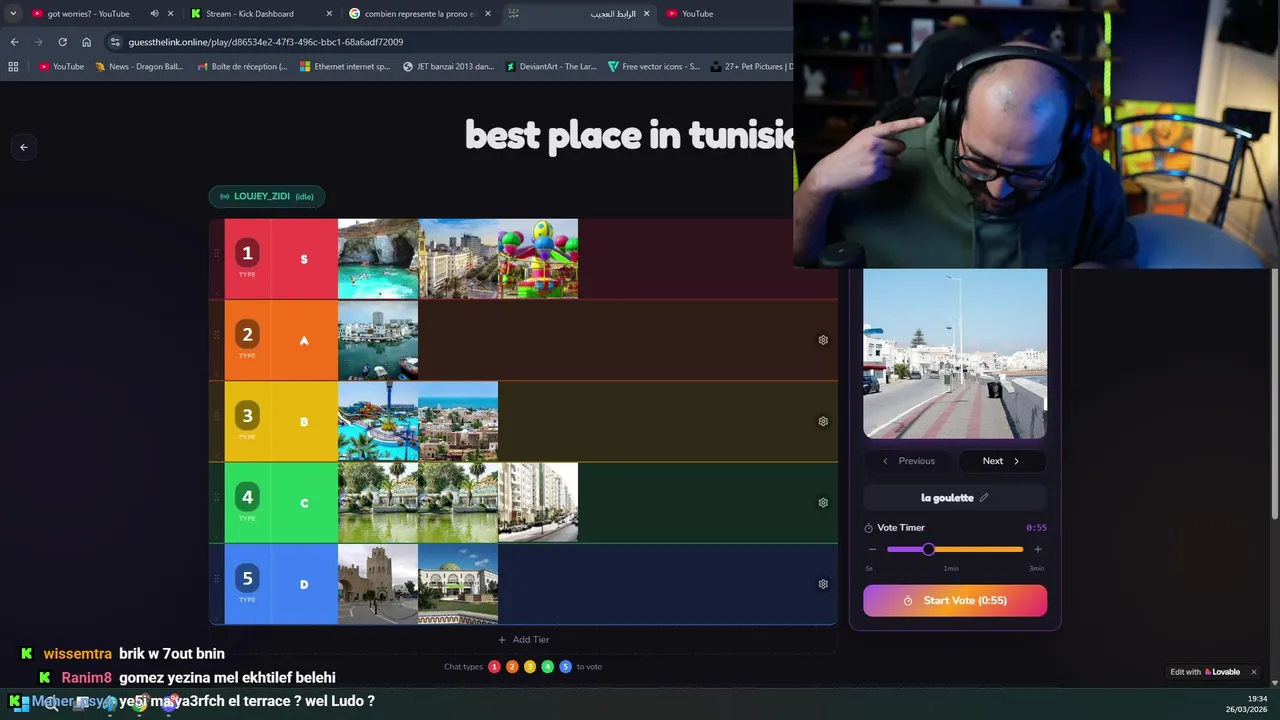Click the Previous item button

click(908, 461)
